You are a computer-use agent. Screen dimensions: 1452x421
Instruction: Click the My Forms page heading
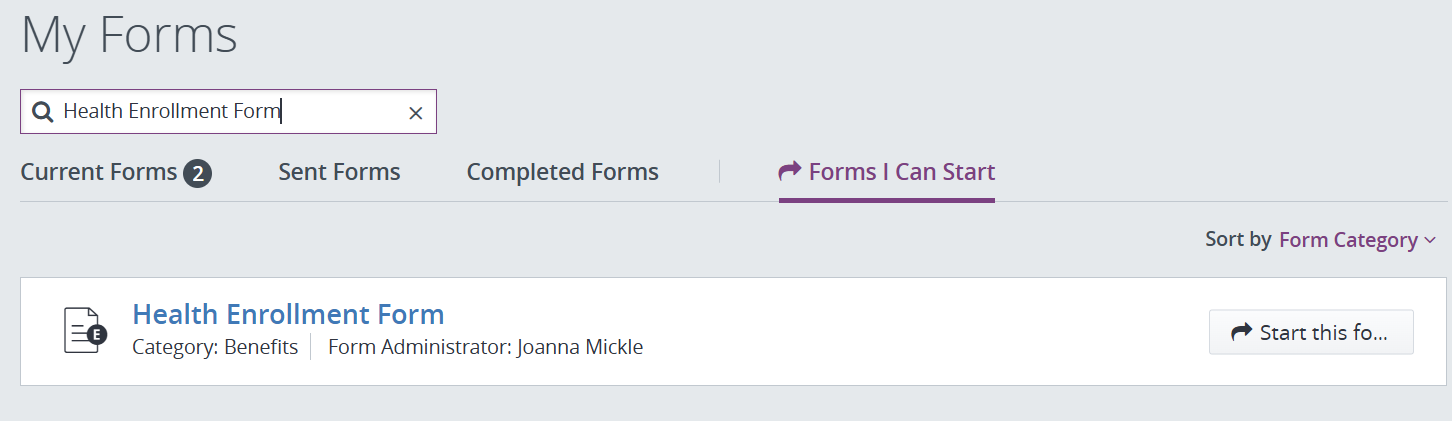[x=129, y=35]
